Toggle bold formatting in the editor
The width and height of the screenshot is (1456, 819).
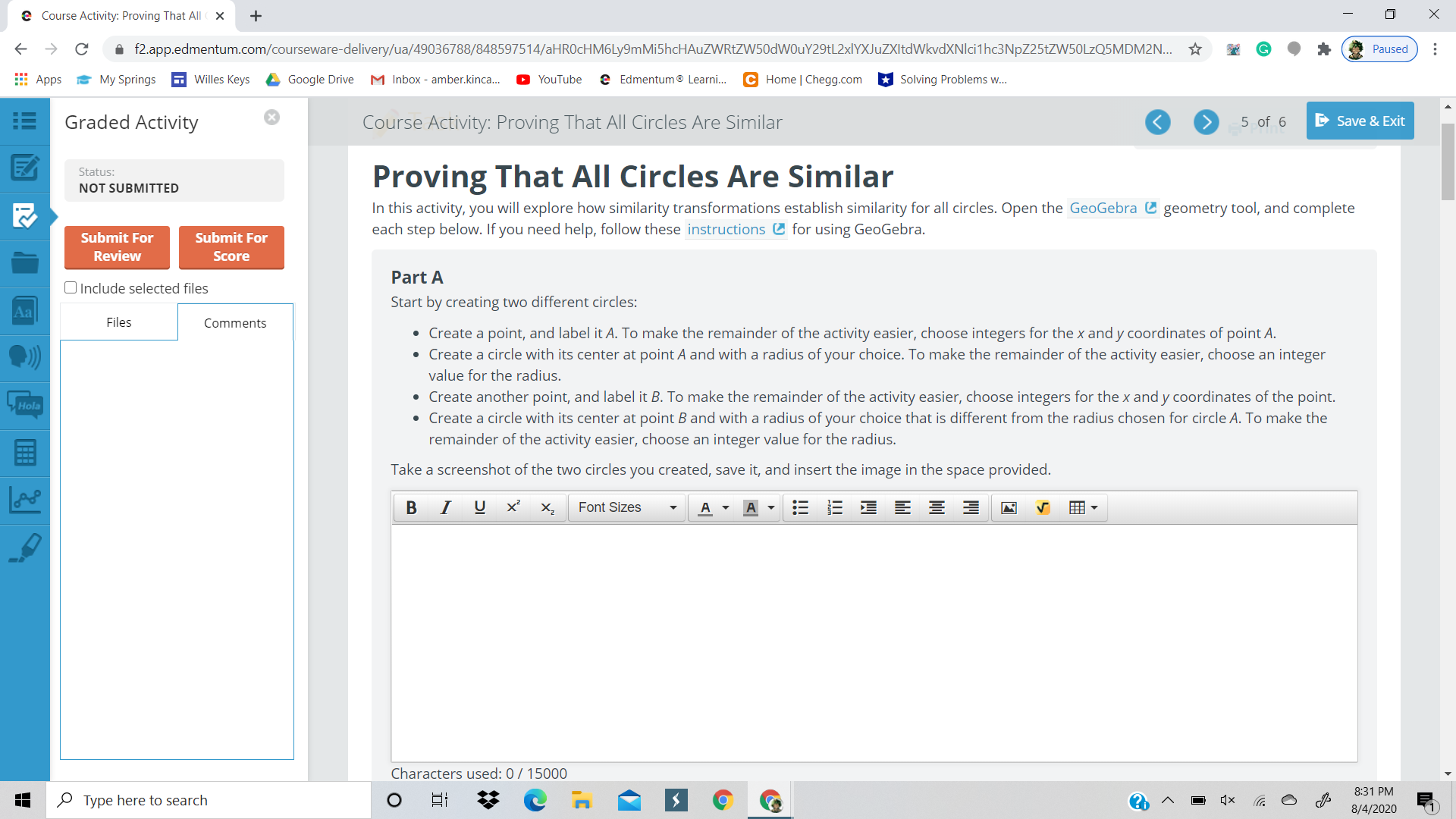pyautogui.click(x=411, y=507)
